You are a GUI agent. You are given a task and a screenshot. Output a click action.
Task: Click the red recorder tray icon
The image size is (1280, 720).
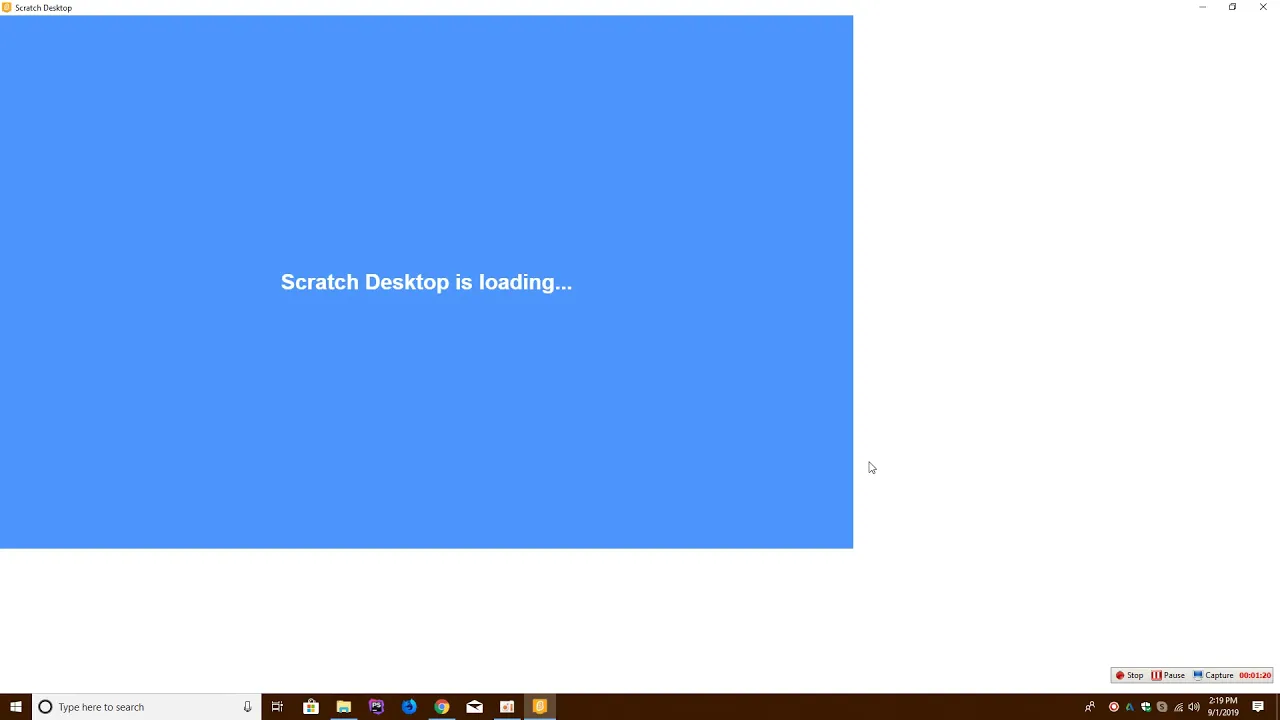1114,707
